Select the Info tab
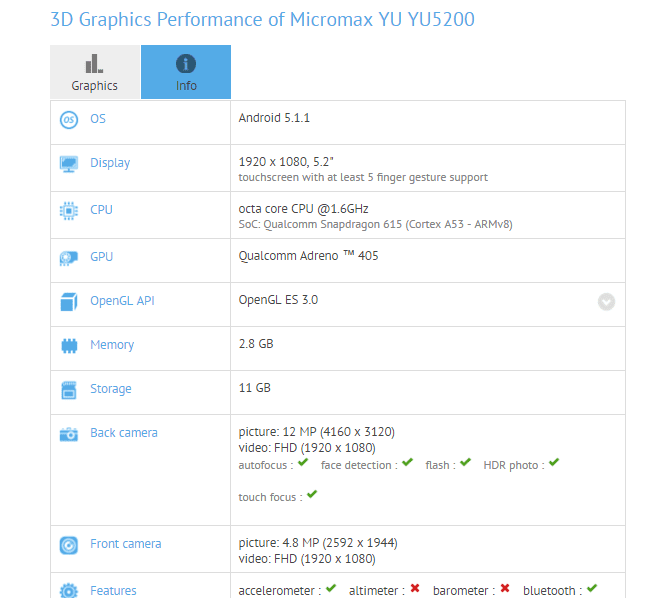 [186, 72]
